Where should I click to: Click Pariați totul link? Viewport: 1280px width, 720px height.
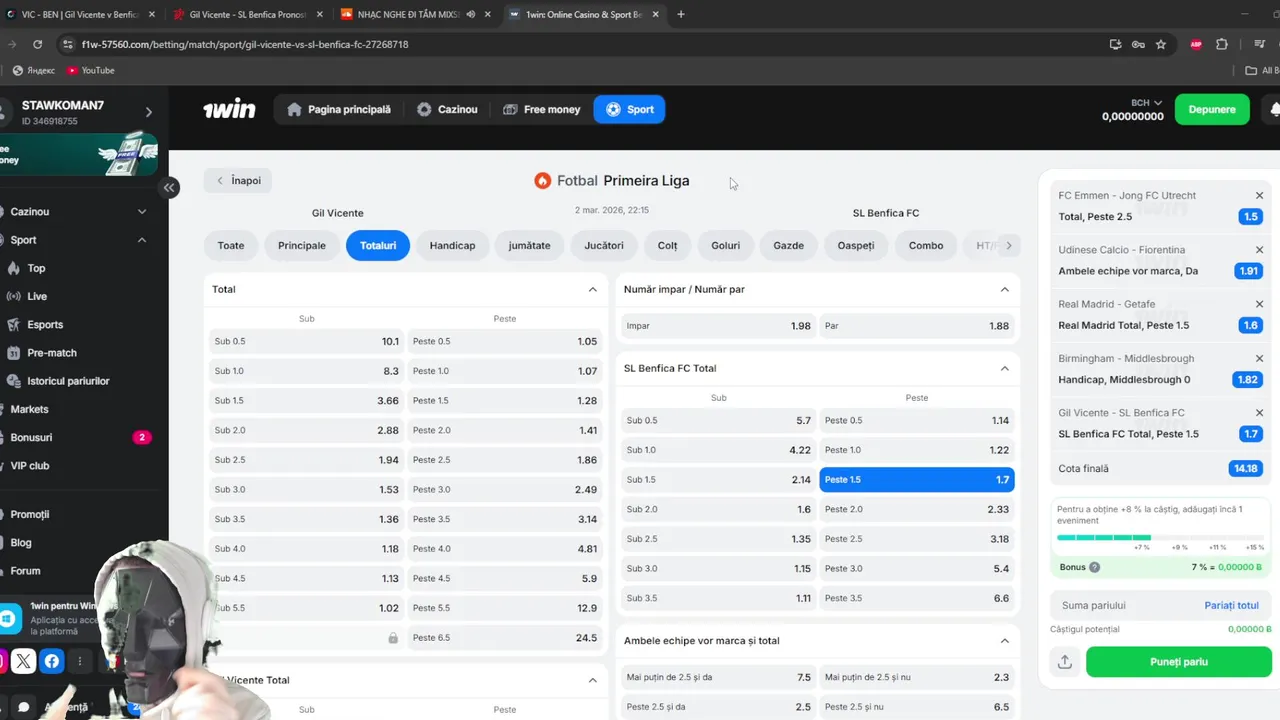1231,606
